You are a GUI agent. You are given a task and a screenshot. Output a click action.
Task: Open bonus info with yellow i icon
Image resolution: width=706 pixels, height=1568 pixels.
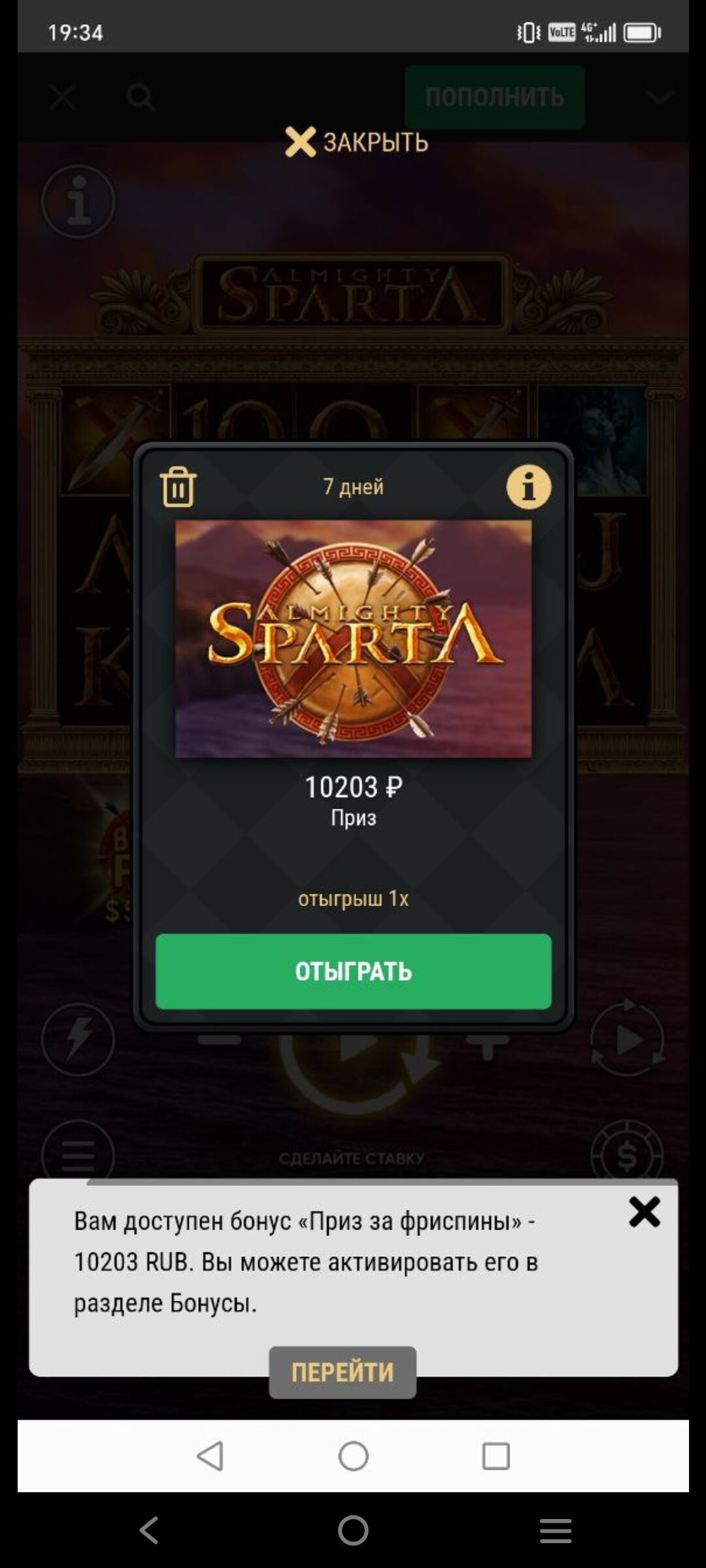coord(528,487)
